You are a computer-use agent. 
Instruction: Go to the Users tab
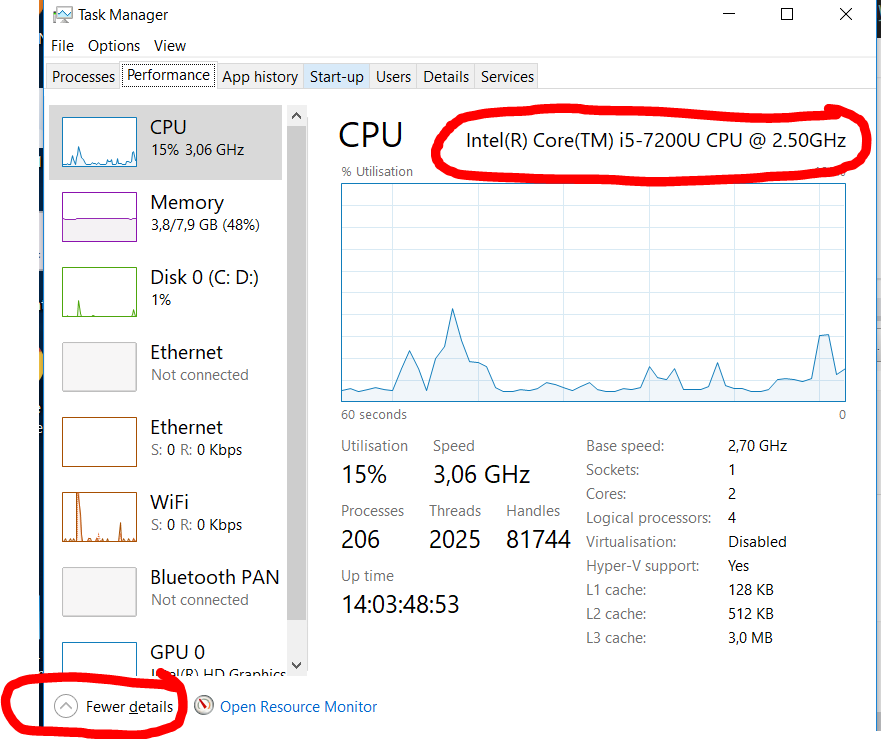coord(393,76)
